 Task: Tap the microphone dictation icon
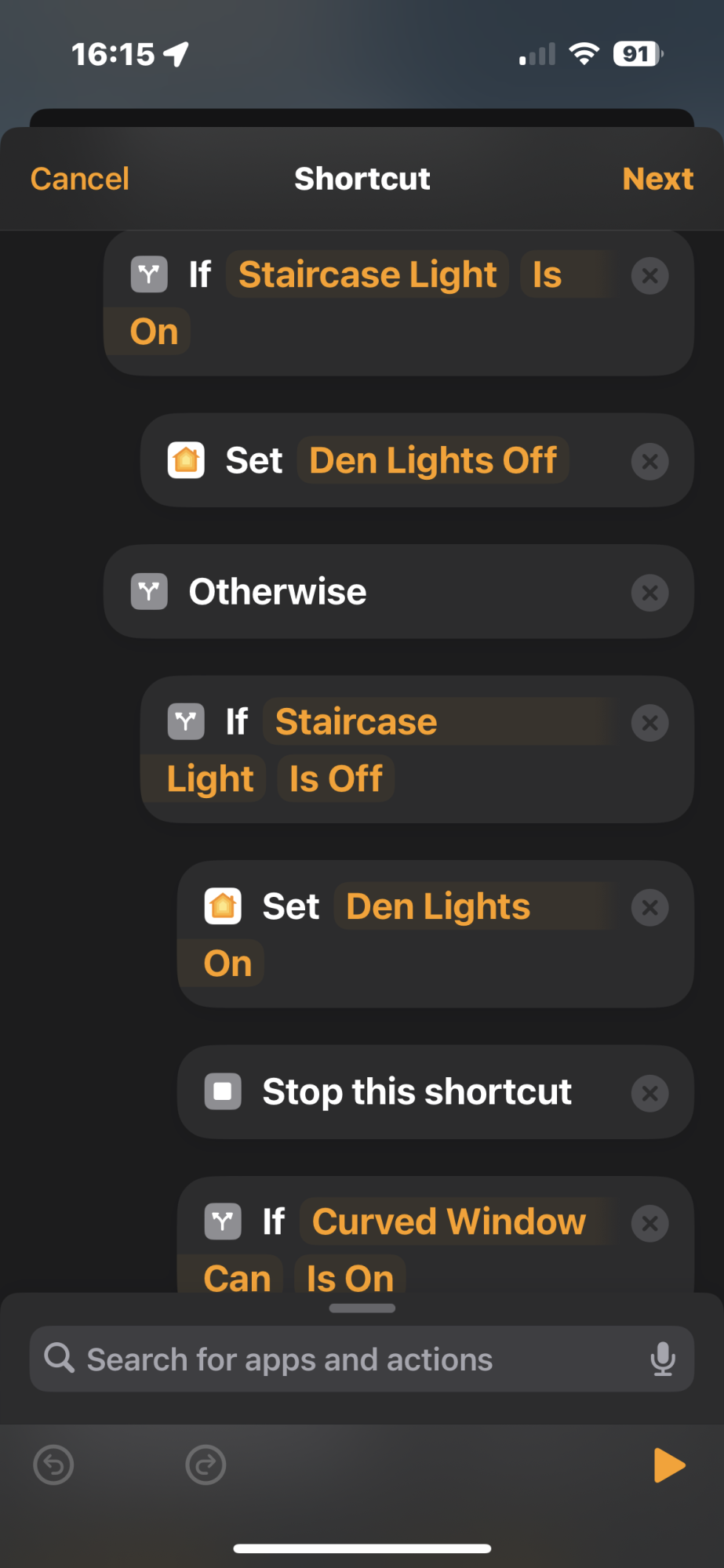[x=663, y=1359]
